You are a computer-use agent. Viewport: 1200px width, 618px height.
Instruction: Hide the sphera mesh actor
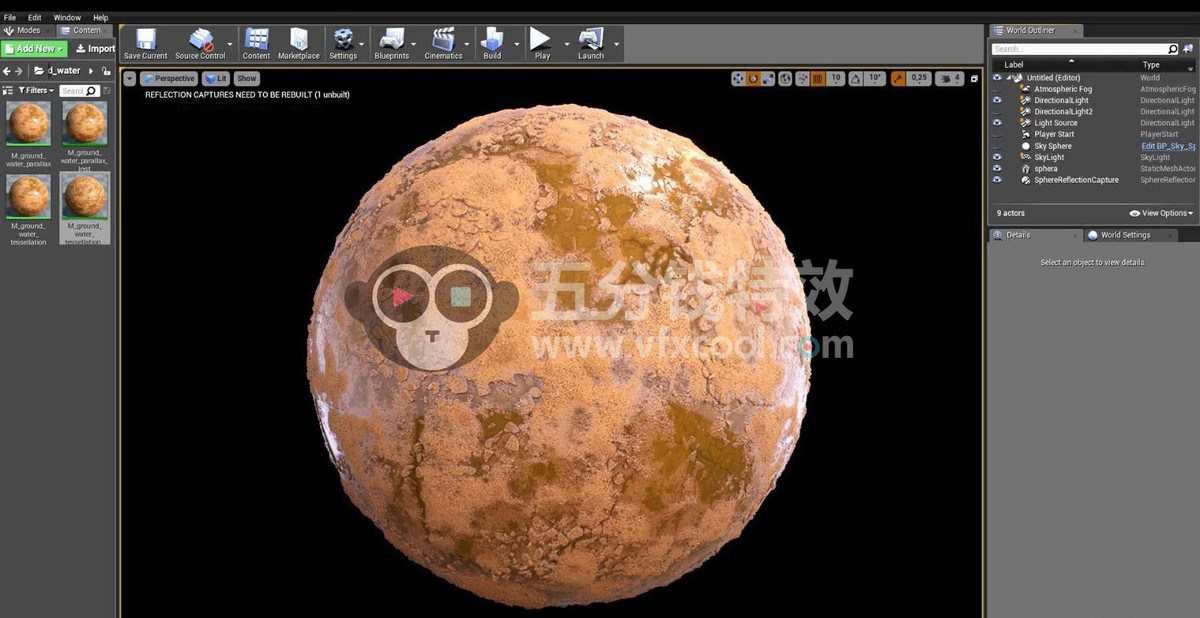tap(997, 168)
